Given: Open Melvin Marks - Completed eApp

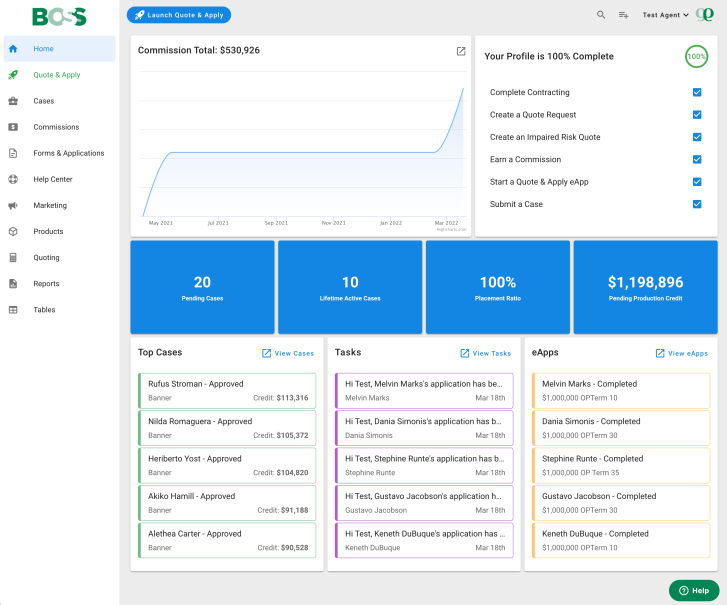Looking at the screenshot, I should tap(621, 391).
